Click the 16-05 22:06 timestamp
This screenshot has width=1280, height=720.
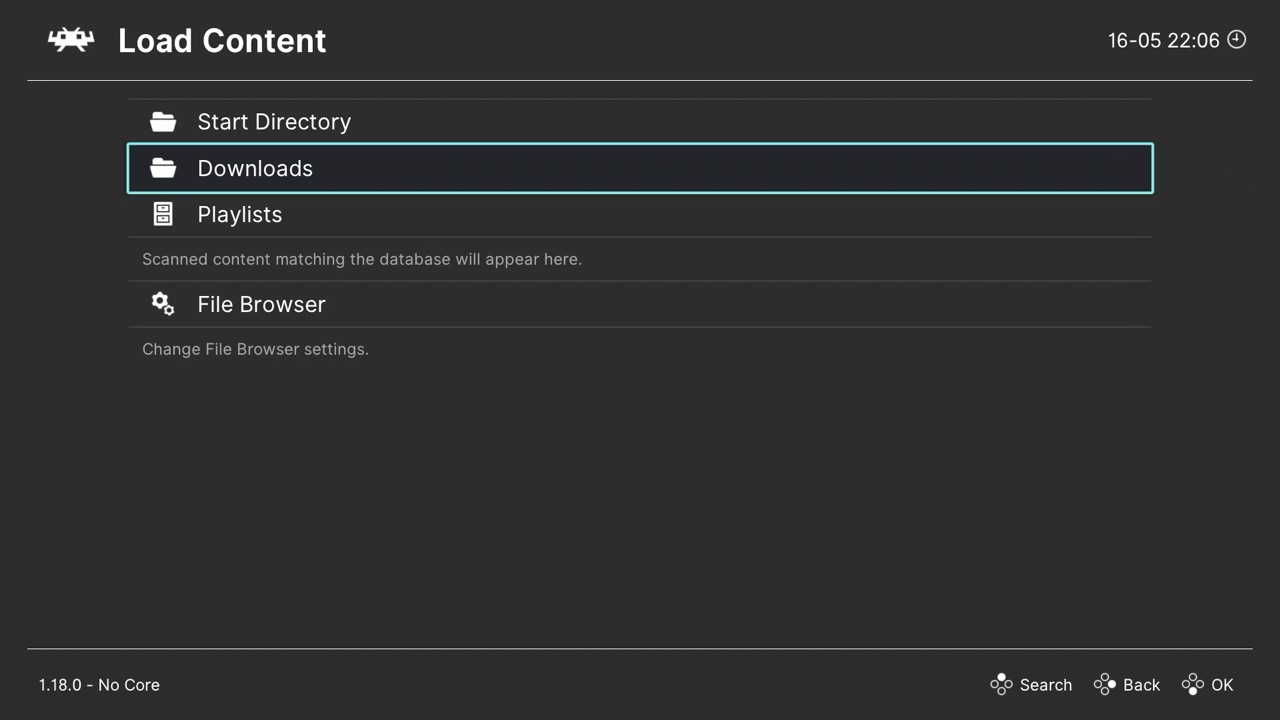coord(1163,40)
